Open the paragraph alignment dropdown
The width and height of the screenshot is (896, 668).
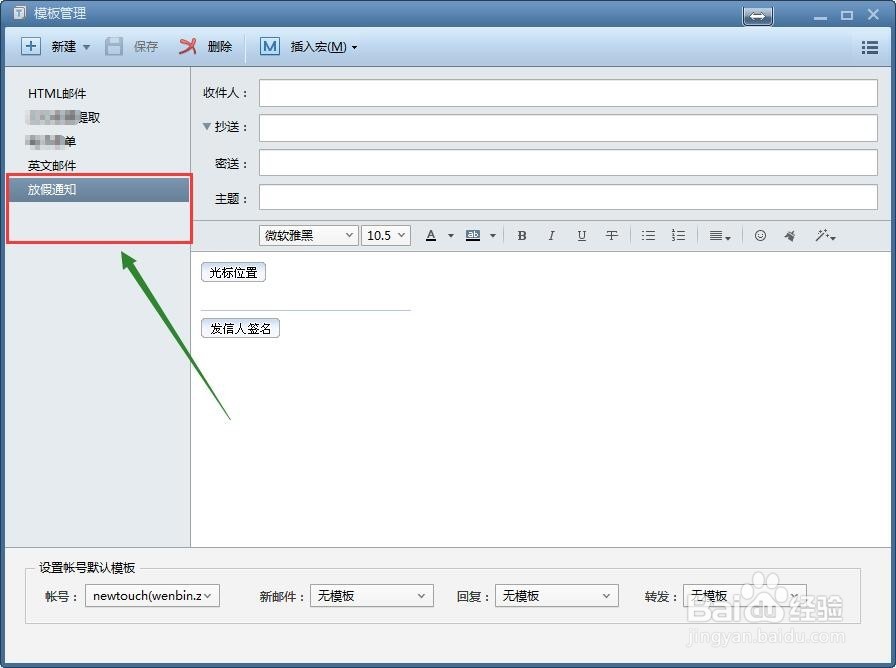tap(720, 236)
